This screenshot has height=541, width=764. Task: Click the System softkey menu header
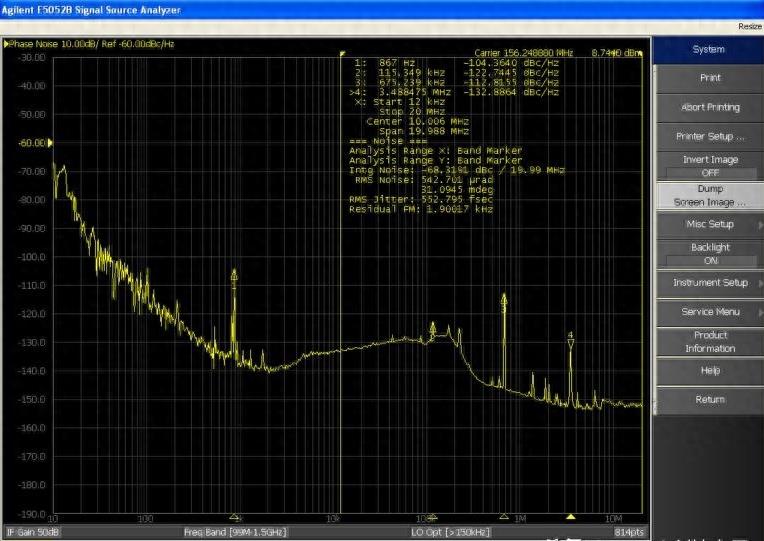pyautogui.click(x=709, y=49)
